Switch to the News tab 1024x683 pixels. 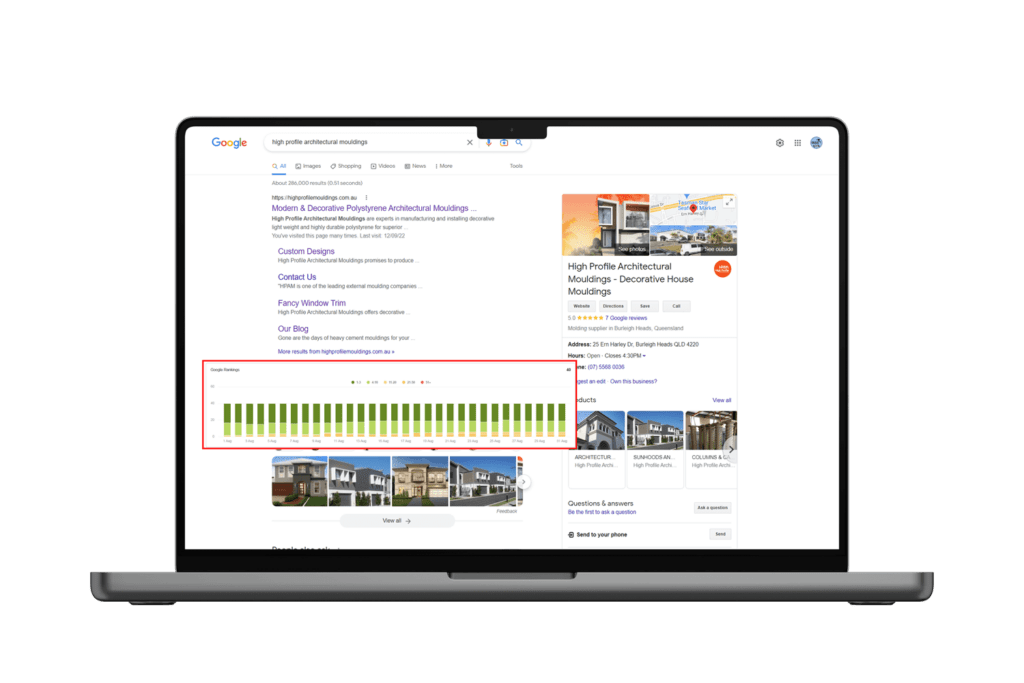pos(415,167)
